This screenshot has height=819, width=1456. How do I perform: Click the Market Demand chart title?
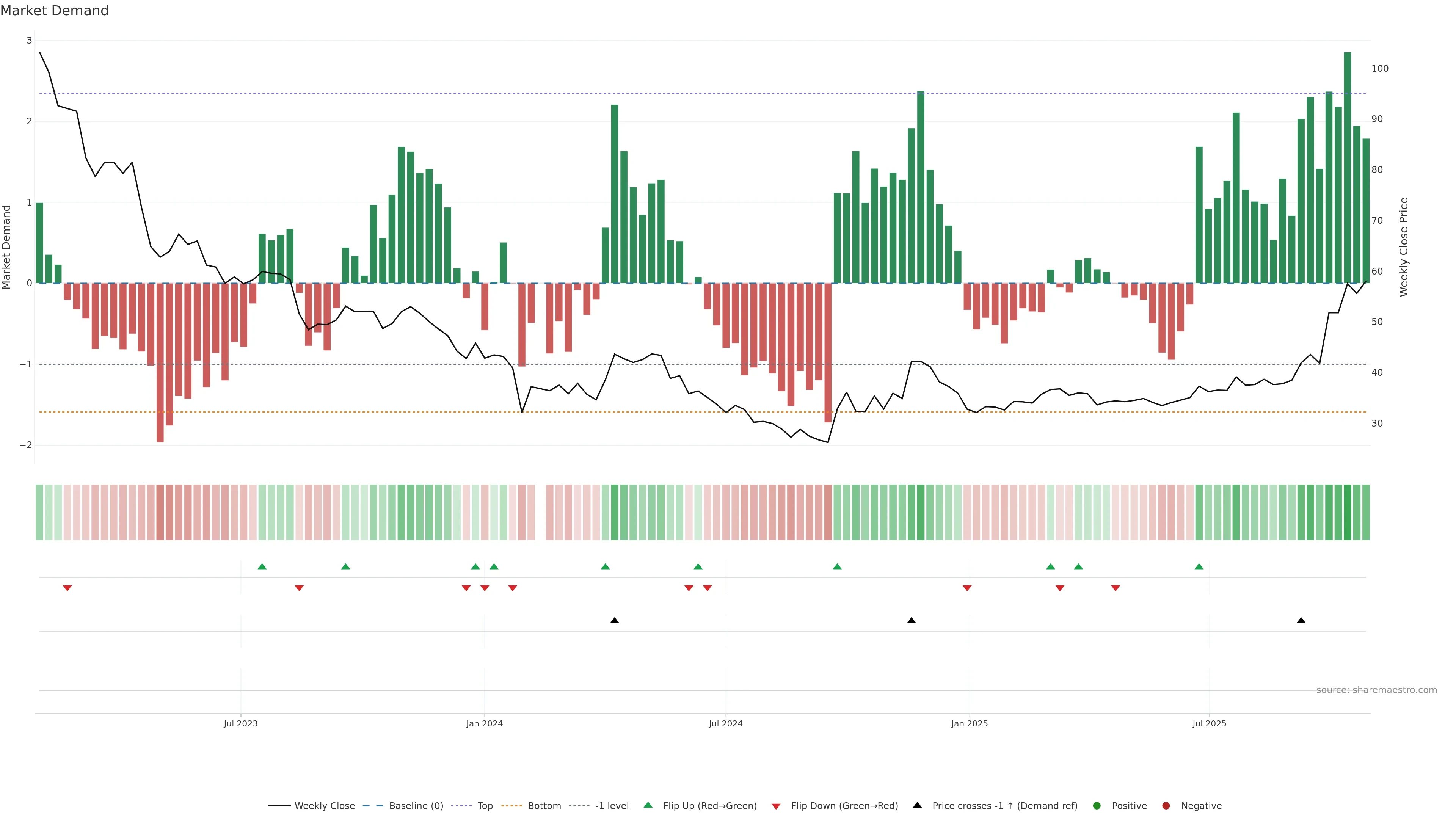(x=54, y=11)
